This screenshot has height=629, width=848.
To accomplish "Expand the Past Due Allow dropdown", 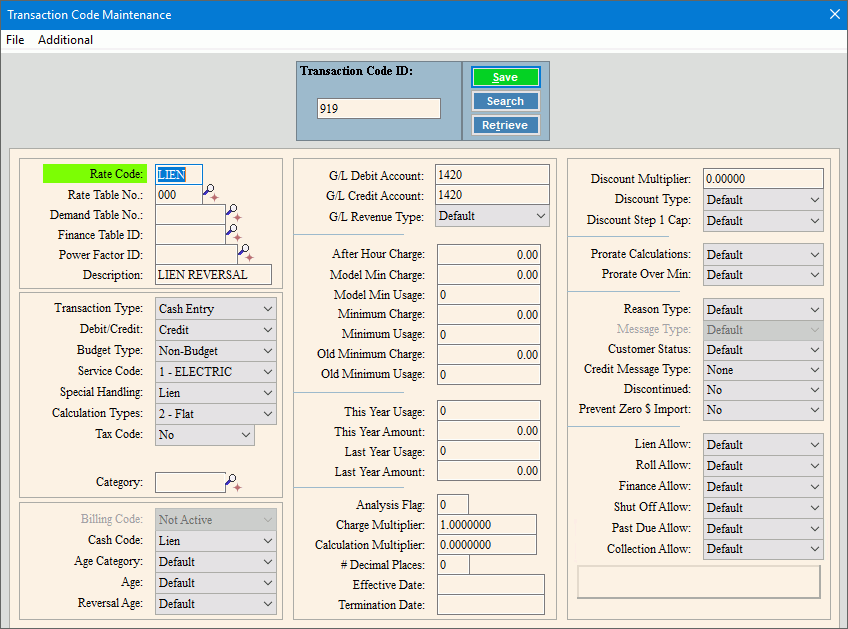I will point(763,528).
